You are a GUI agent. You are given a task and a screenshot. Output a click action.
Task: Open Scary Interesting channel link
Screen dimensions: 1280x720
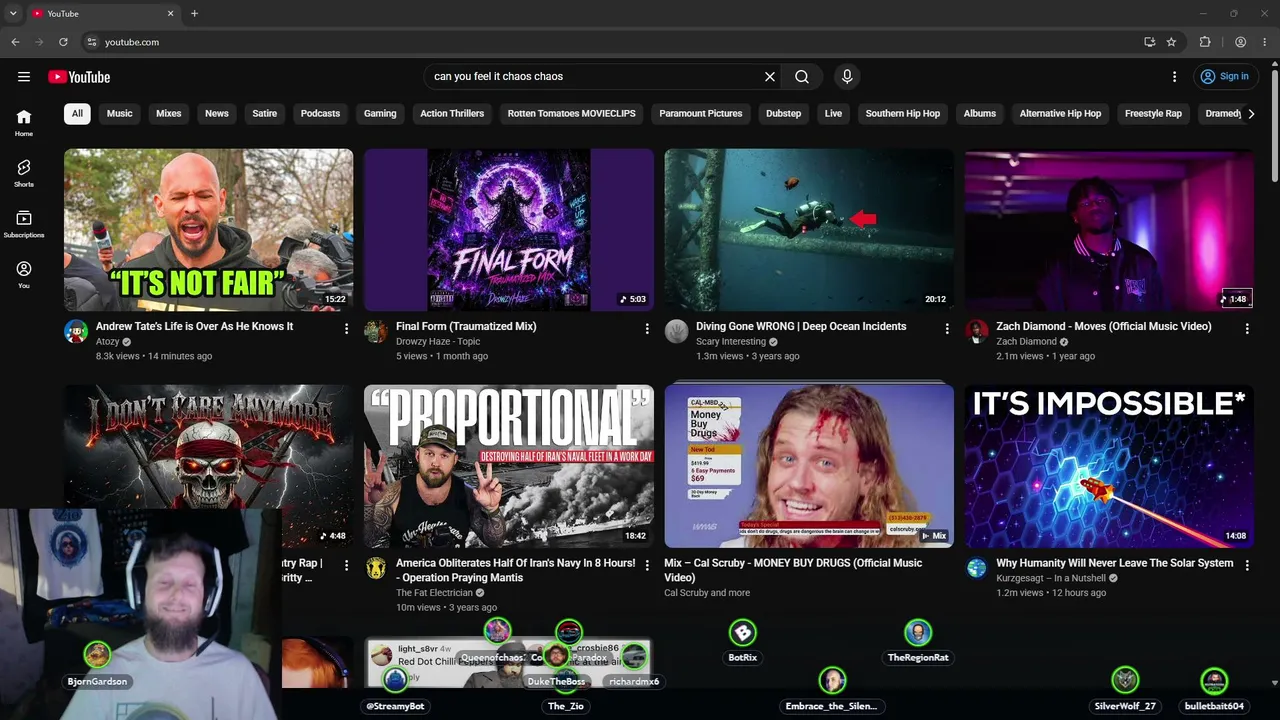point(731,342)
